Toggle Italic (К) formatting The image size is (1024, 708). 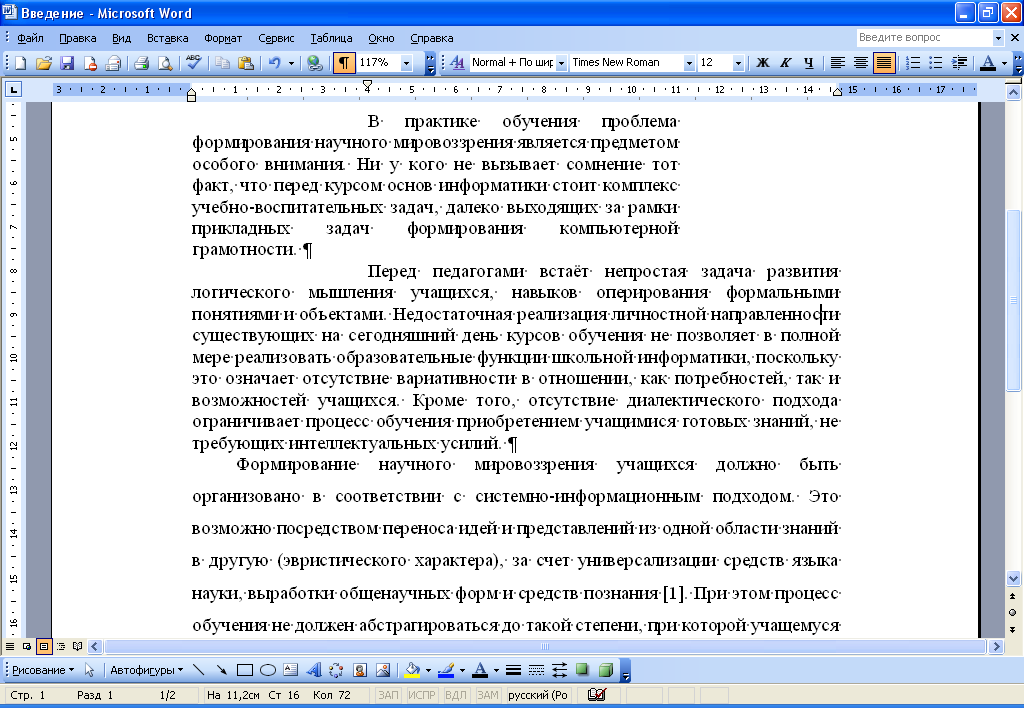(786, 63)
